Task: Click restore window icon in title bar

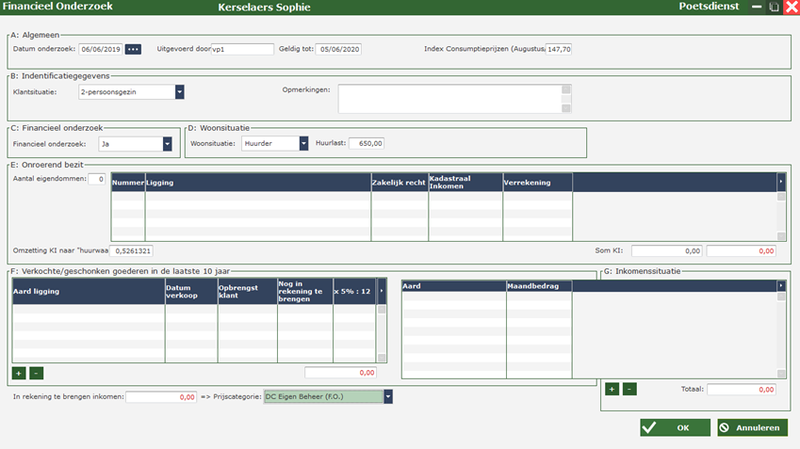Action: point(773,7)
